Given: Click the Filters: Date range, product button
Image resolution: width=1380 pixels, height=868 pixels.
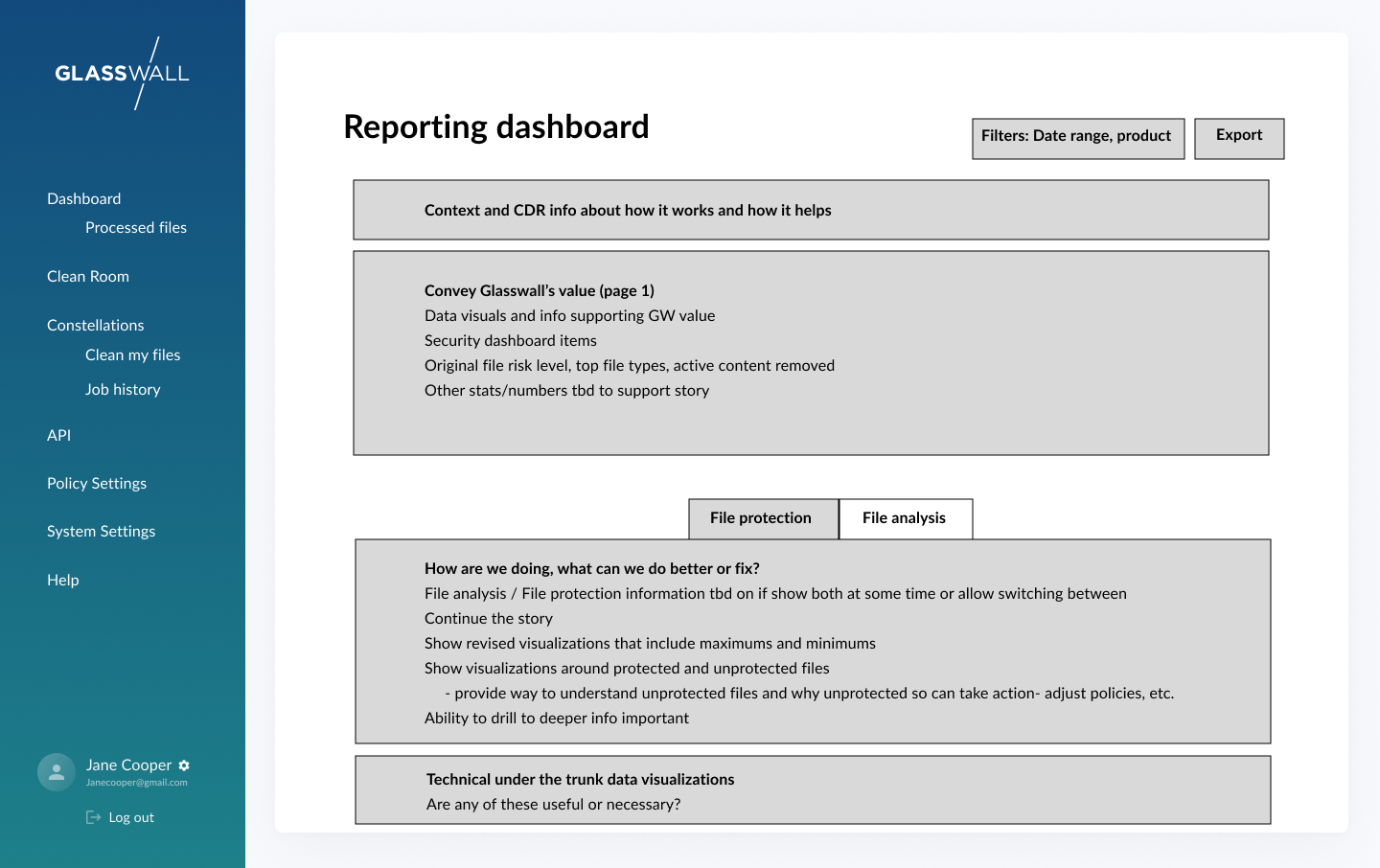Looking at the screenshot, I should tap(1078, 139).
